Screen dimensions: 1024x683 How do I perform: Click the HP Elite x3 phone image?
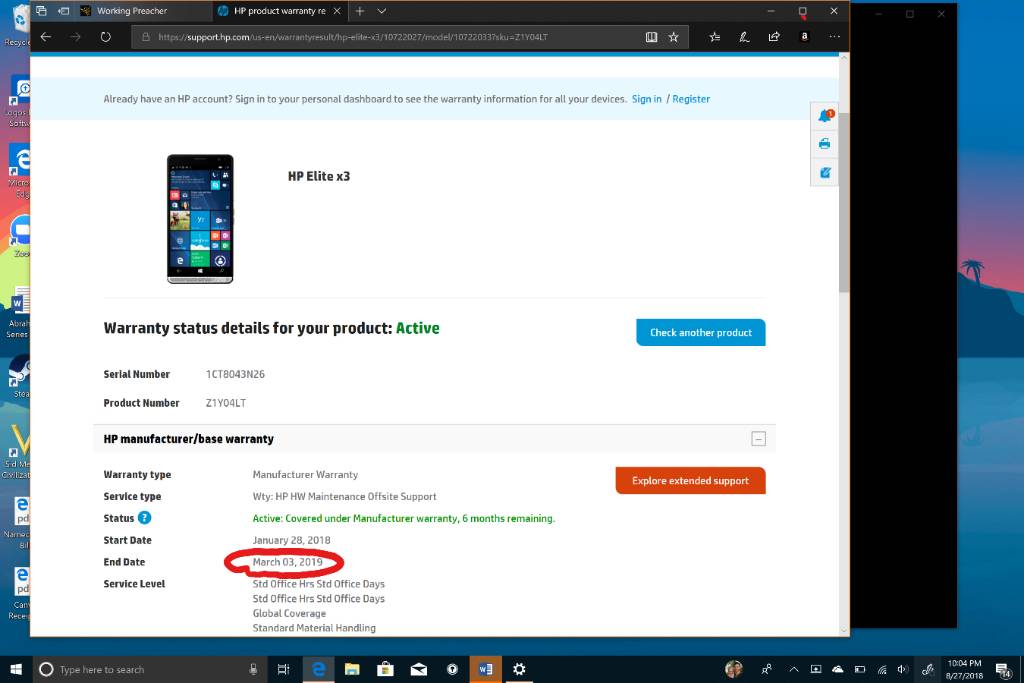(x=200, y=219)
